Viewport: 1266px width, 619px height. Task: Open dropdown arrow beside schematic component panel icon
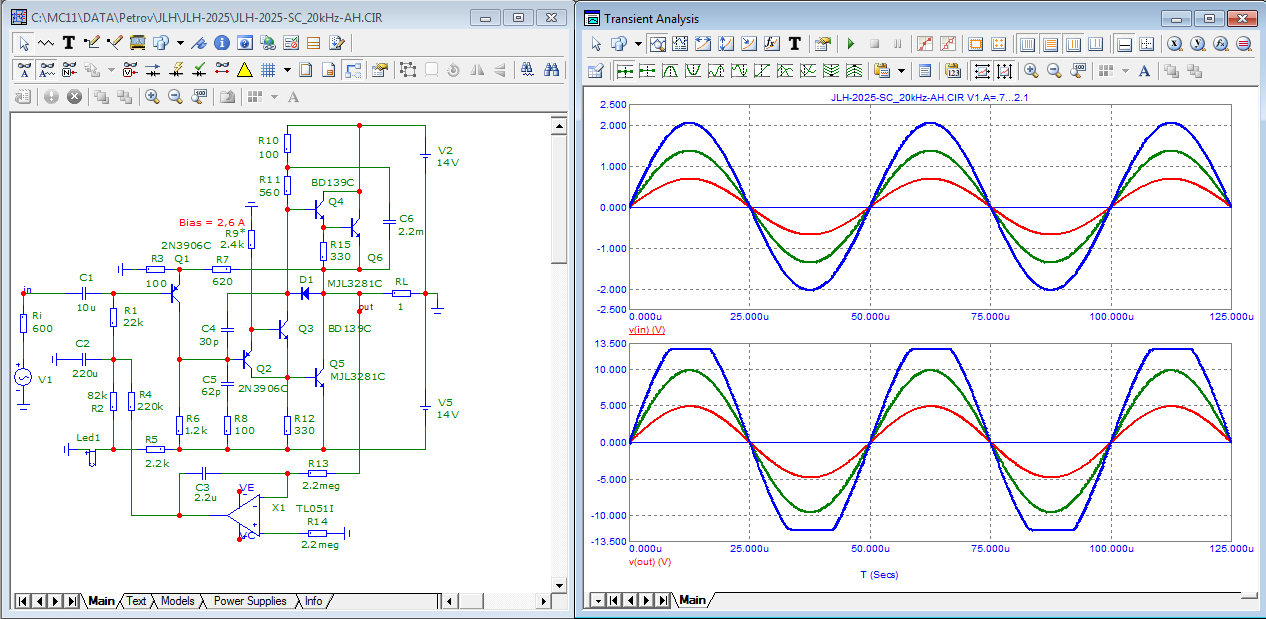[180, 43]
